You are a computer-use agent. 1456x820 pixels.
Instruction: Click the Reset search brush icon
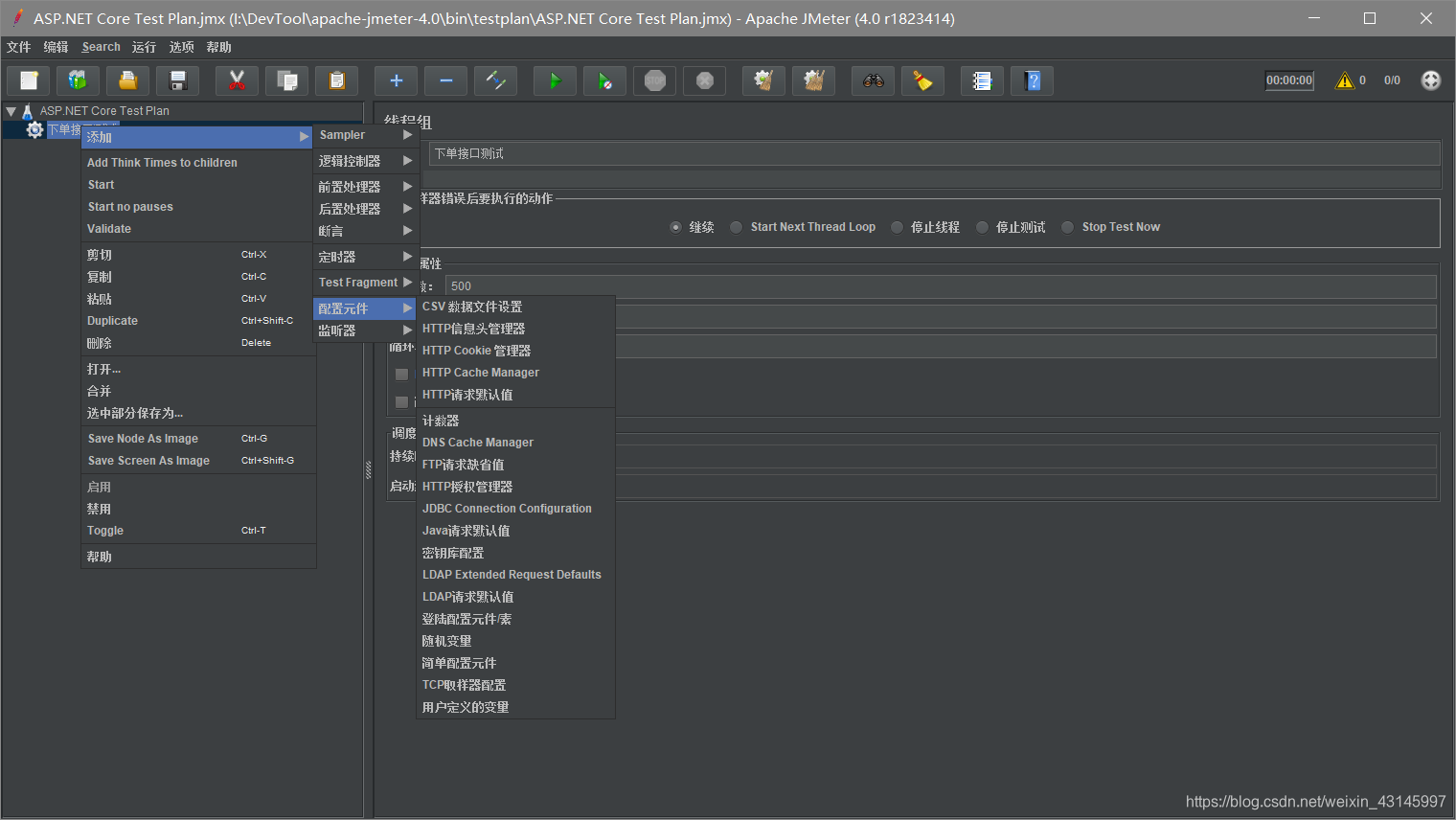tap(923, 80)
